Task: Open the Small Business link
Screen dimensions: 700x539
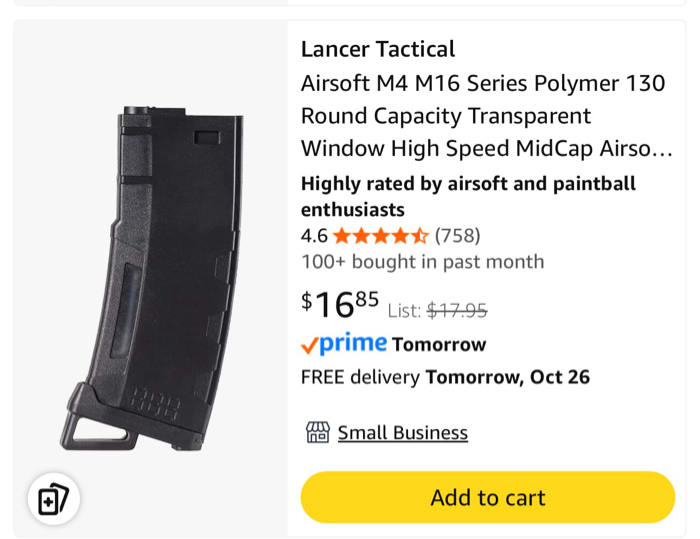Action: point(402,433)
